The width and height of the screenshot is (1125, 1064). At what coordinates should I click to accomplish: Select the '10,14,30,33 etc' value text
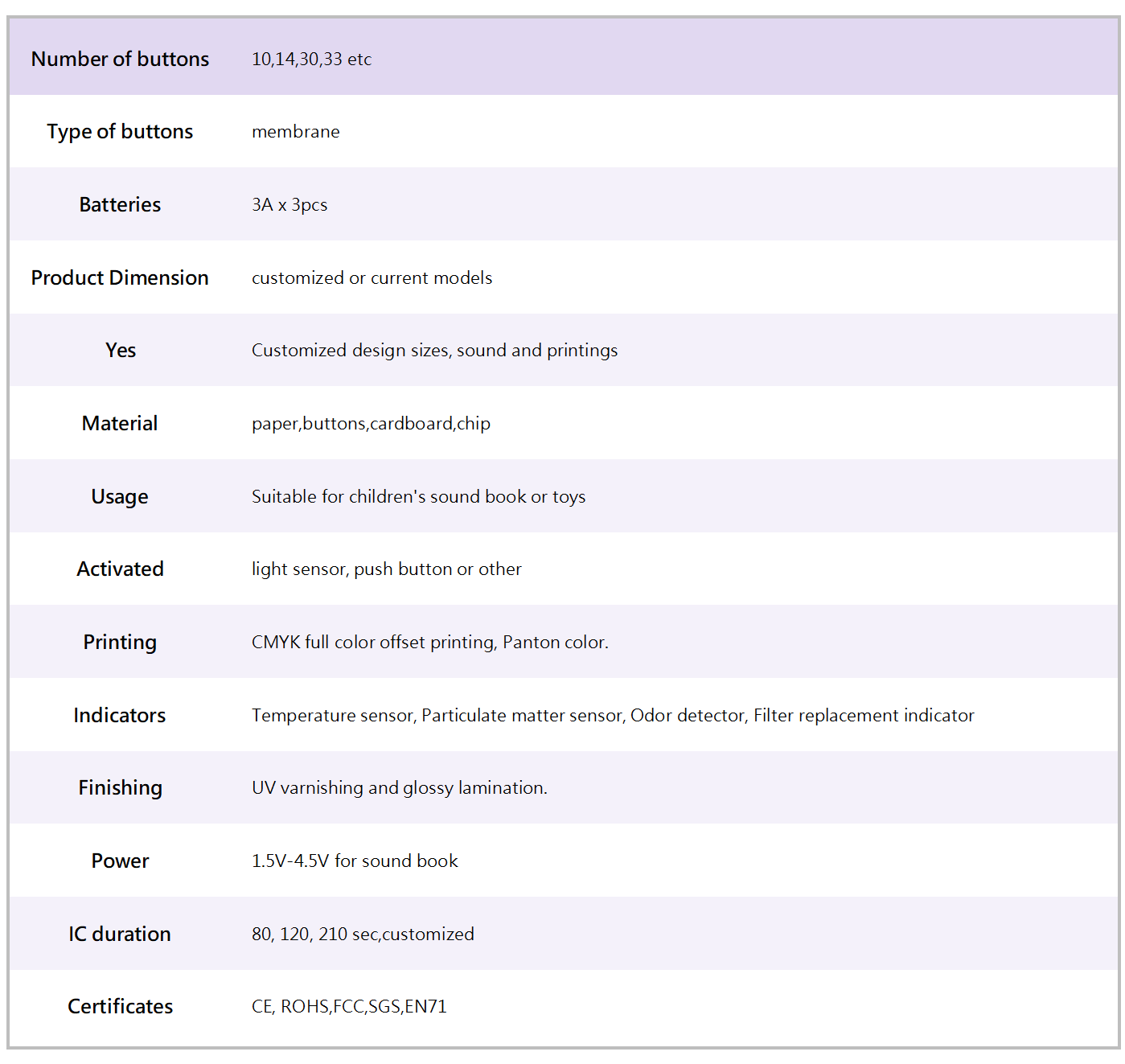311,59
